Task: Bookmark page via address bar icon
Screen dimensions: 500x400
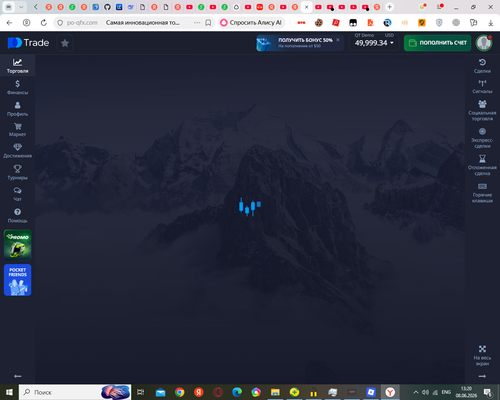Action: pyautogui.click(x=208, y=22)
